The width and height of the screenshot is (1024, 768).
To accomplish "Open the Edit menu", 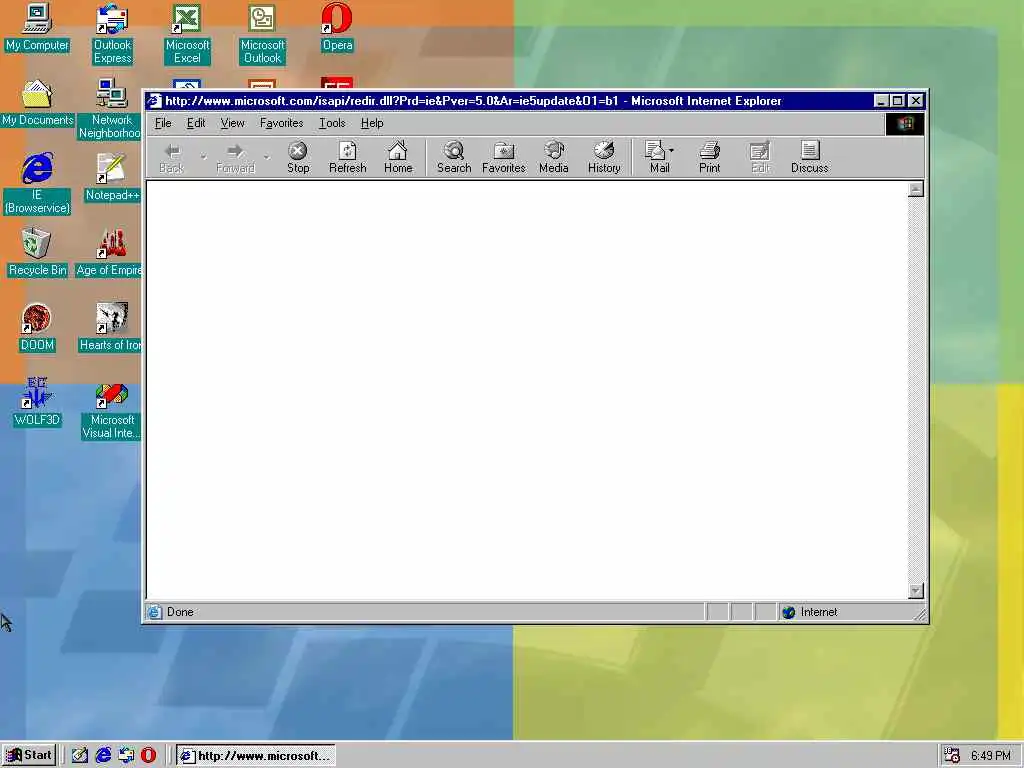I will point(196,123).
